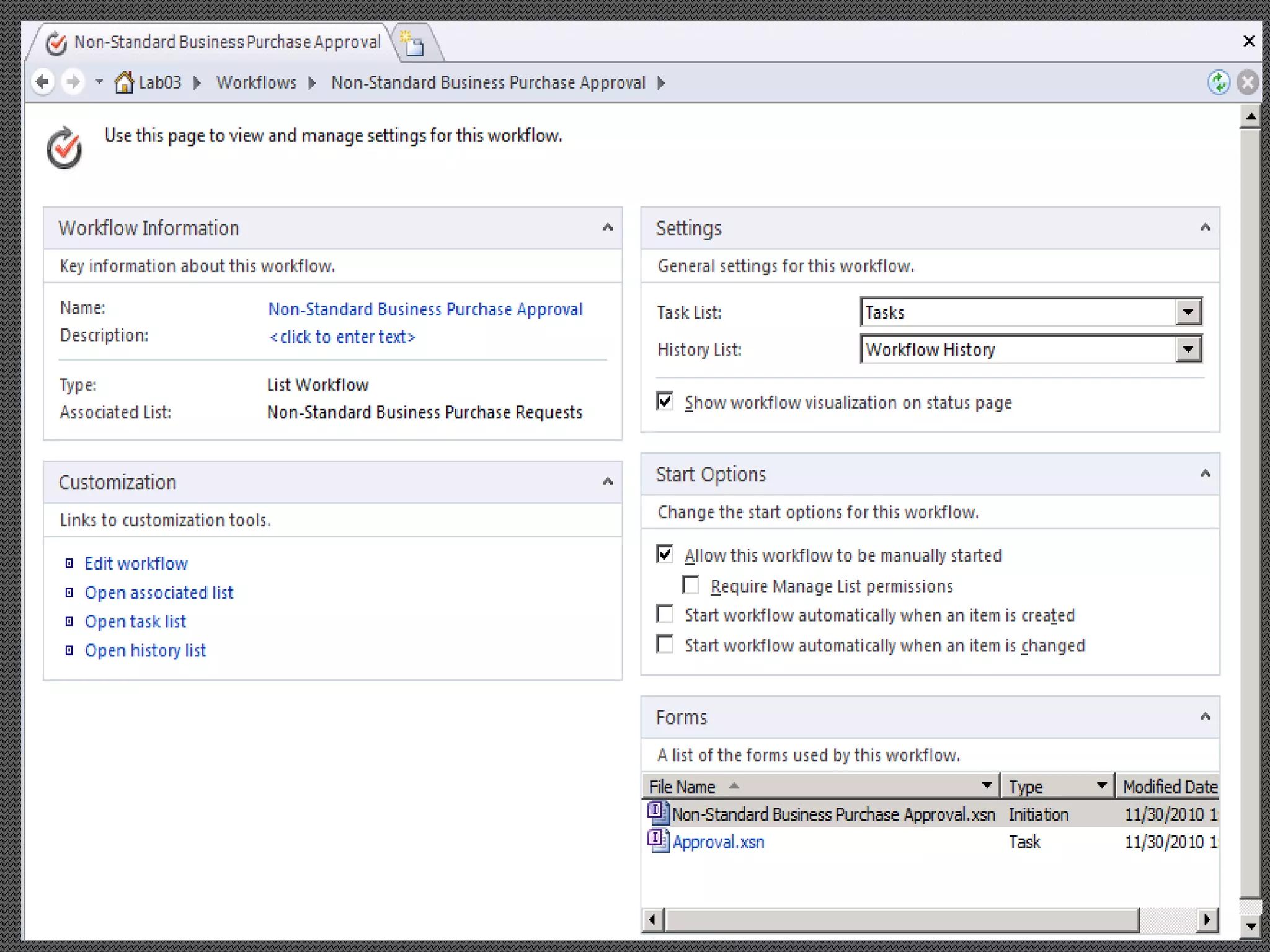Click the green refresh icon
This screenshot has height=952, width=1270.
pyautogui.click(x=1219, y=82)
